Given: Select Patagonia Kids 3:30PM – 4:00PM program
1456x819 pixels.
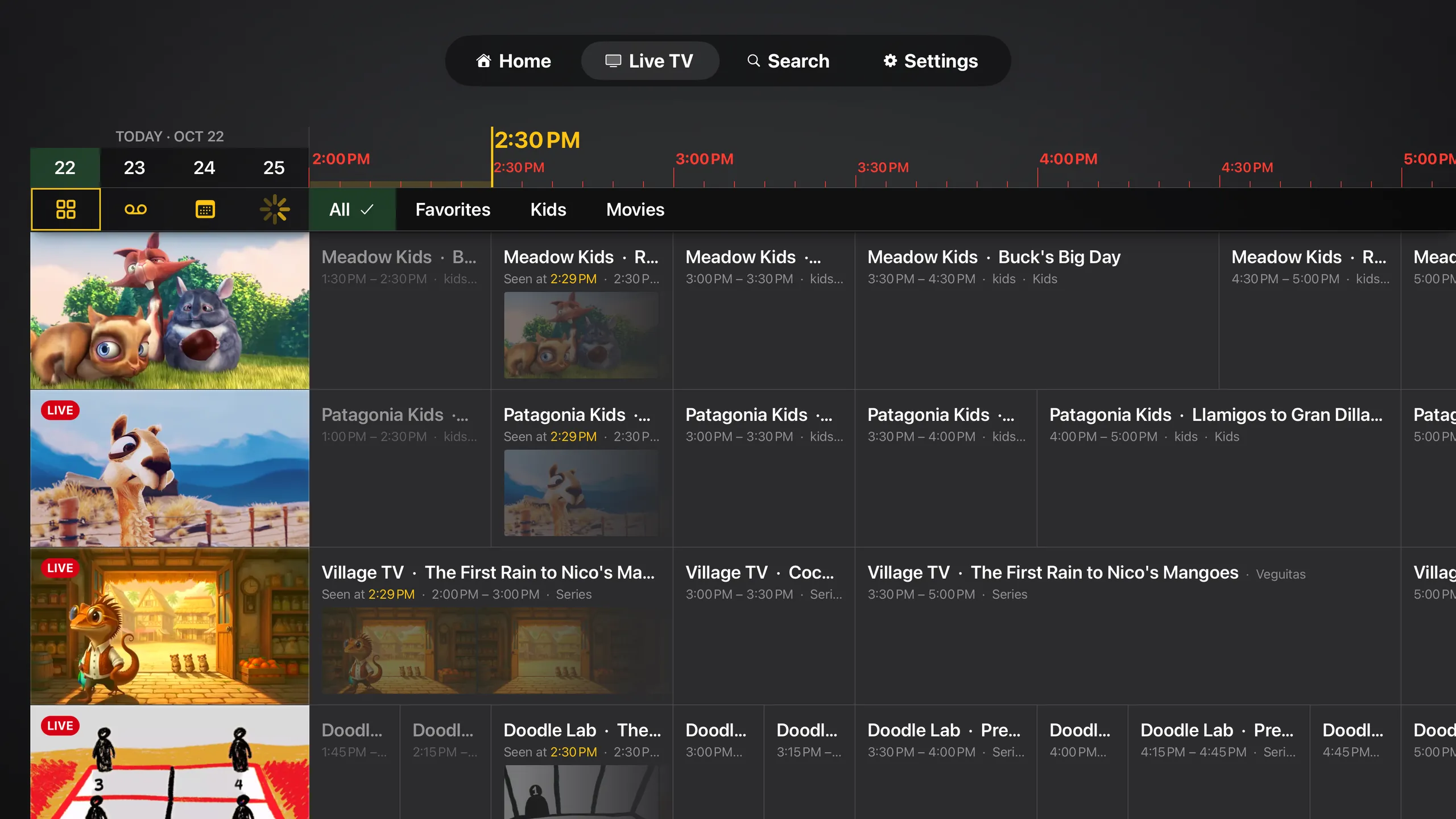Looking at the screenshot, I should 946,469.
